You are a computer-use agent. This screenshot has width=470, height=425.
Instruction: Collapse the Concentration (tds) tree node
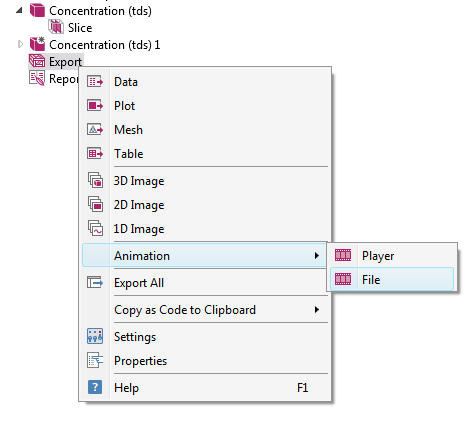tap(19, 10)
